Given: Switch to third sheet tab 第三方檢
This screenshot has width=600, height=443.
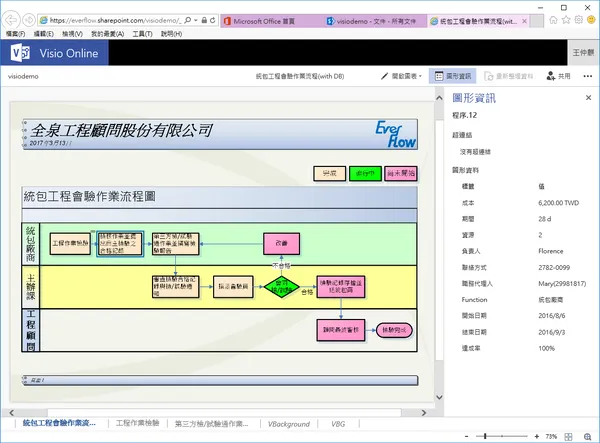Looking at the screenshot, I should click(x=212, y=423).
